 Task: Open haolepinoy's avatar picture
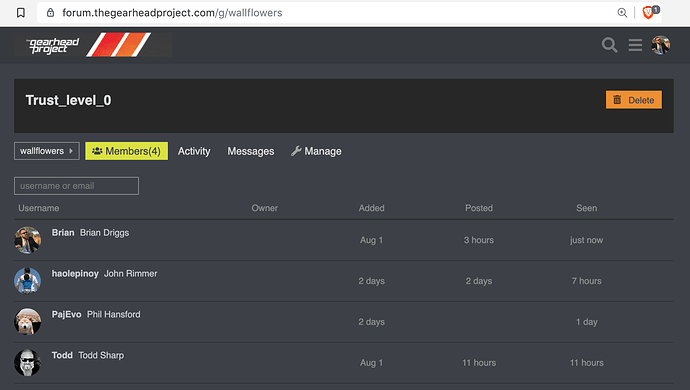pos(27,281)
